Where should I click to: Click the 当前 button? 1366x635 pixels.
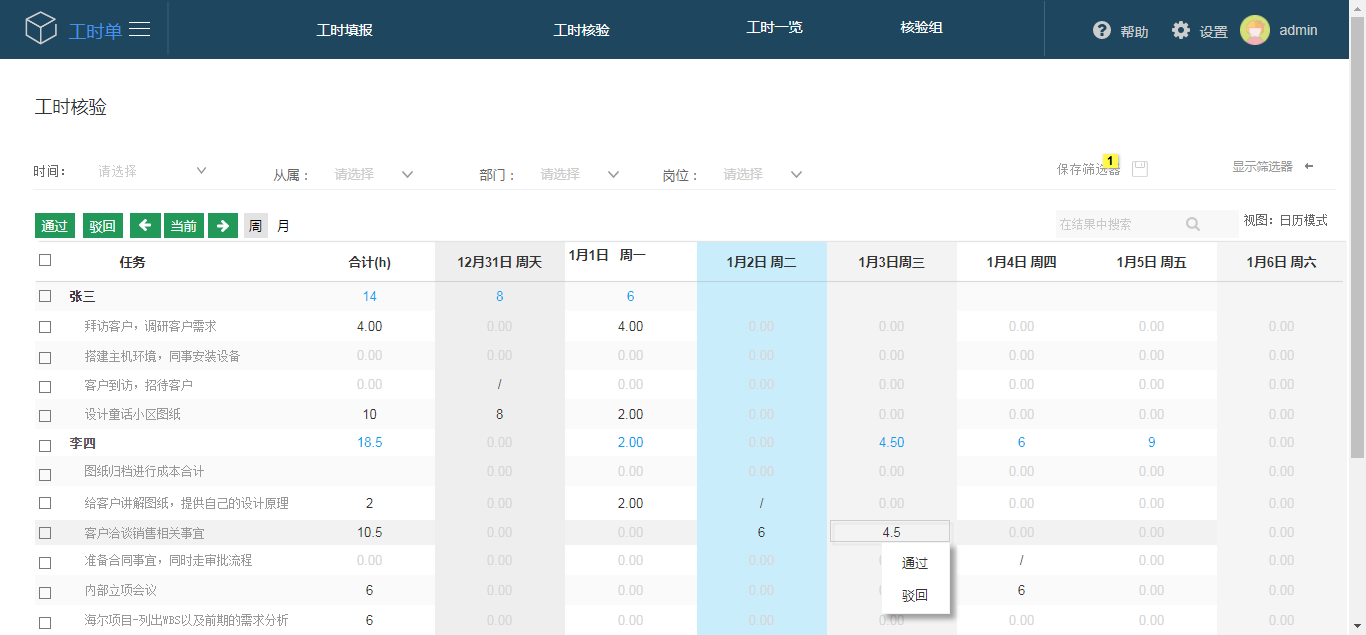point(183,226)
